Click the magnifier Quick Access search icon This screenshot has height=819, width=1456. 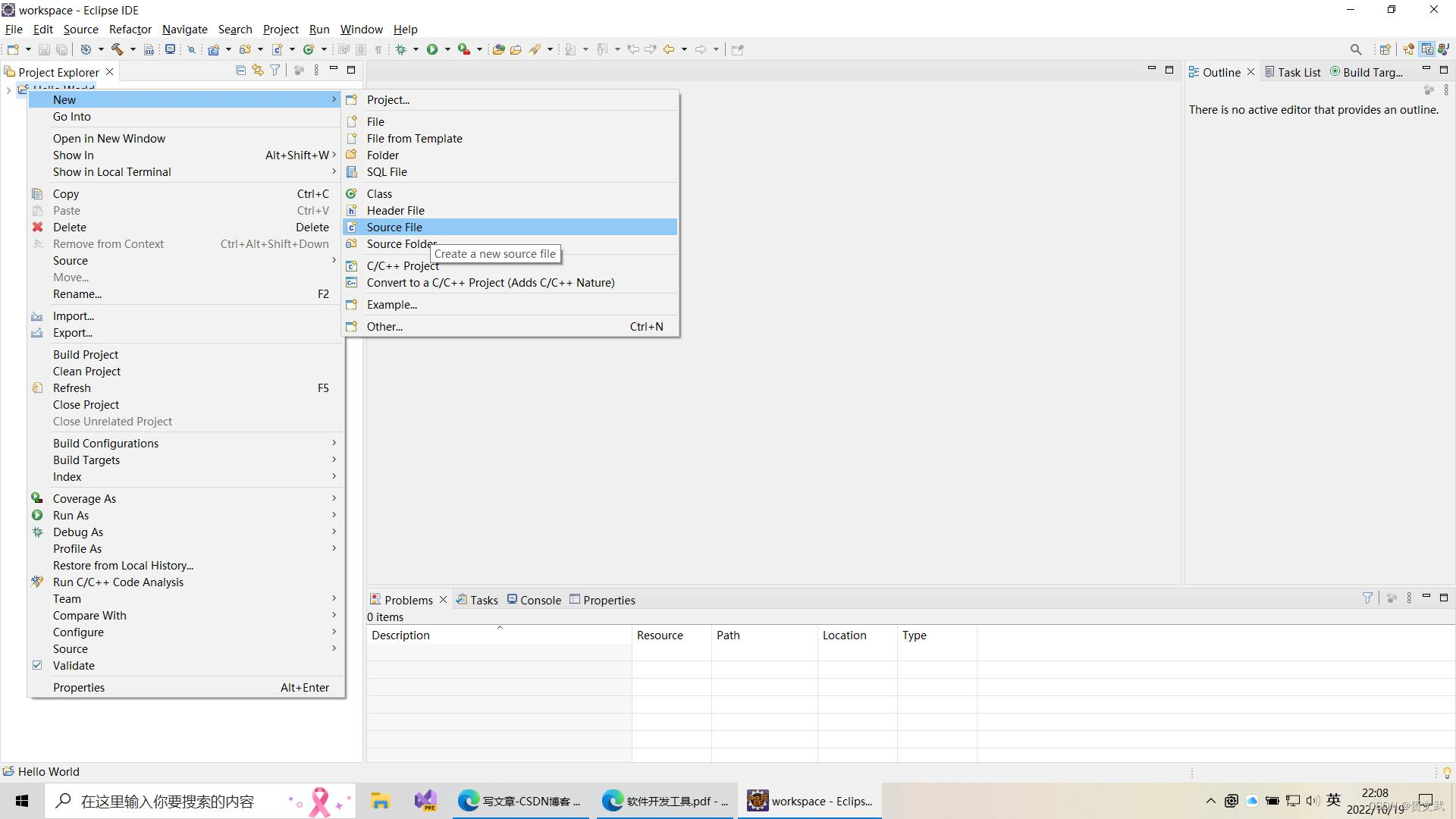pyautogui.click(x=1356, y=49)
